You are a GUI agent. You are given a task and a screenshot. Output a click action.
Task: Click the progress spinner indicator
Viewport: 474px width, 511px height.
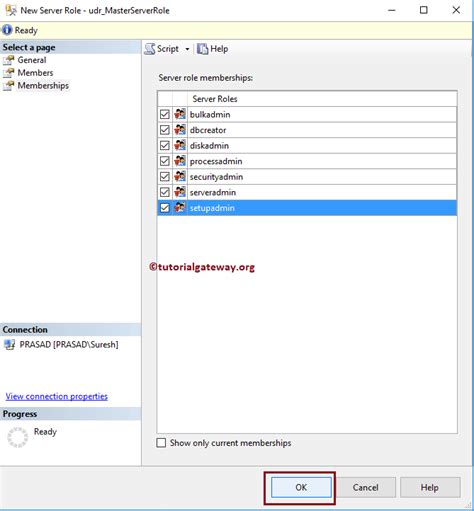pyautogui.click(x=17, y=437)
